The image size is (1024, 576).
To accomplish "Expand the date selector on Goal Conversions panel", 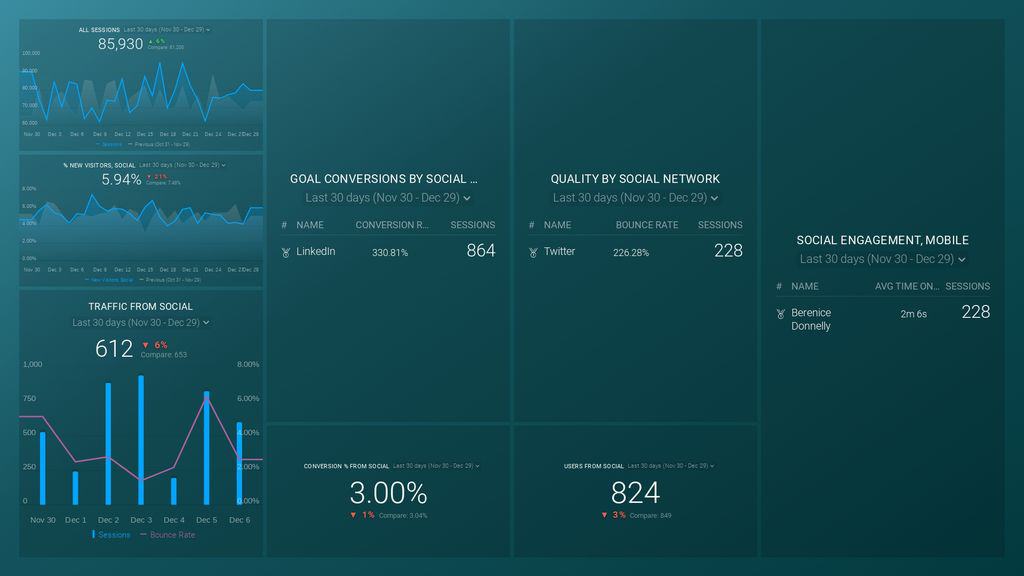I will pyautogui.click(x=466, y=197).
